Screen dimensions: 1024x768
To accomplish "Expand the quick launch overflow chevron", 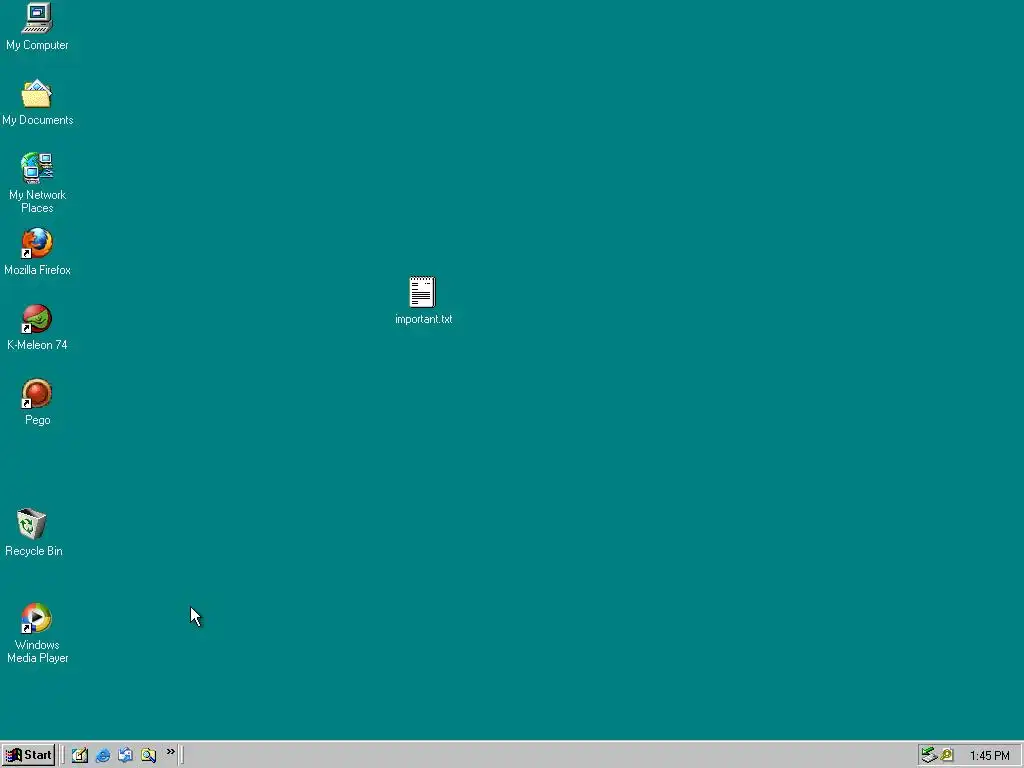I will pos(170,752).
